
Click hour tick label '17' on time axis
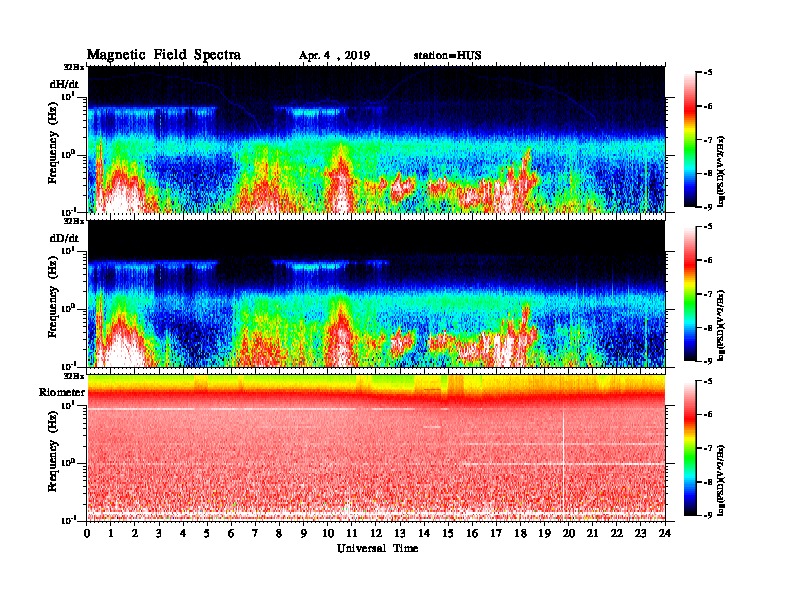(497, 534)
